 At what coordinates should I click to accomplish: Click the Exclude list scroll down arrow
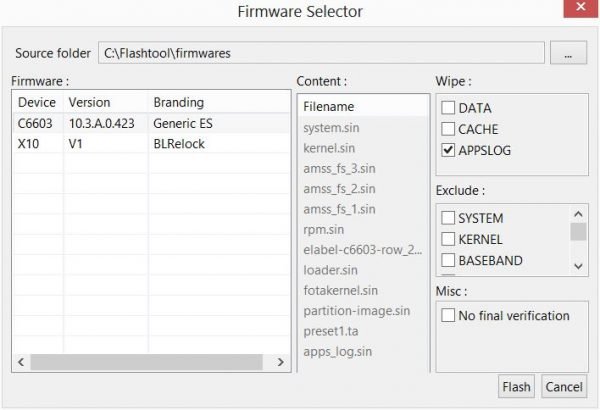[578, 266]
